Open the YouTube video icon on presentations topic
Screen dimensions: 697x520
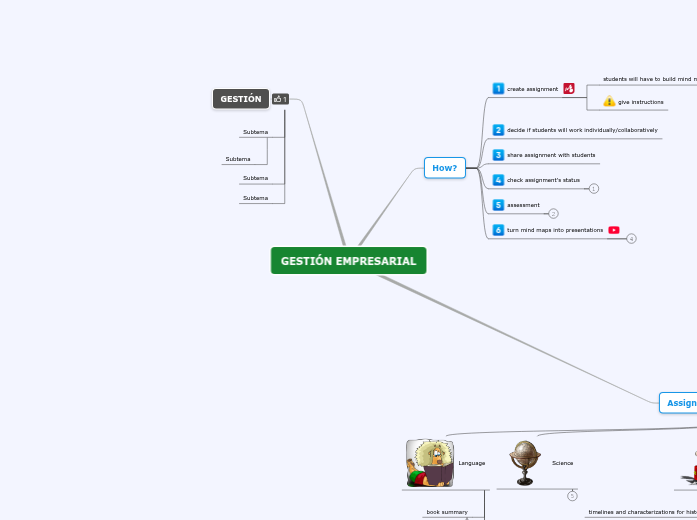(x=614, y=230)
